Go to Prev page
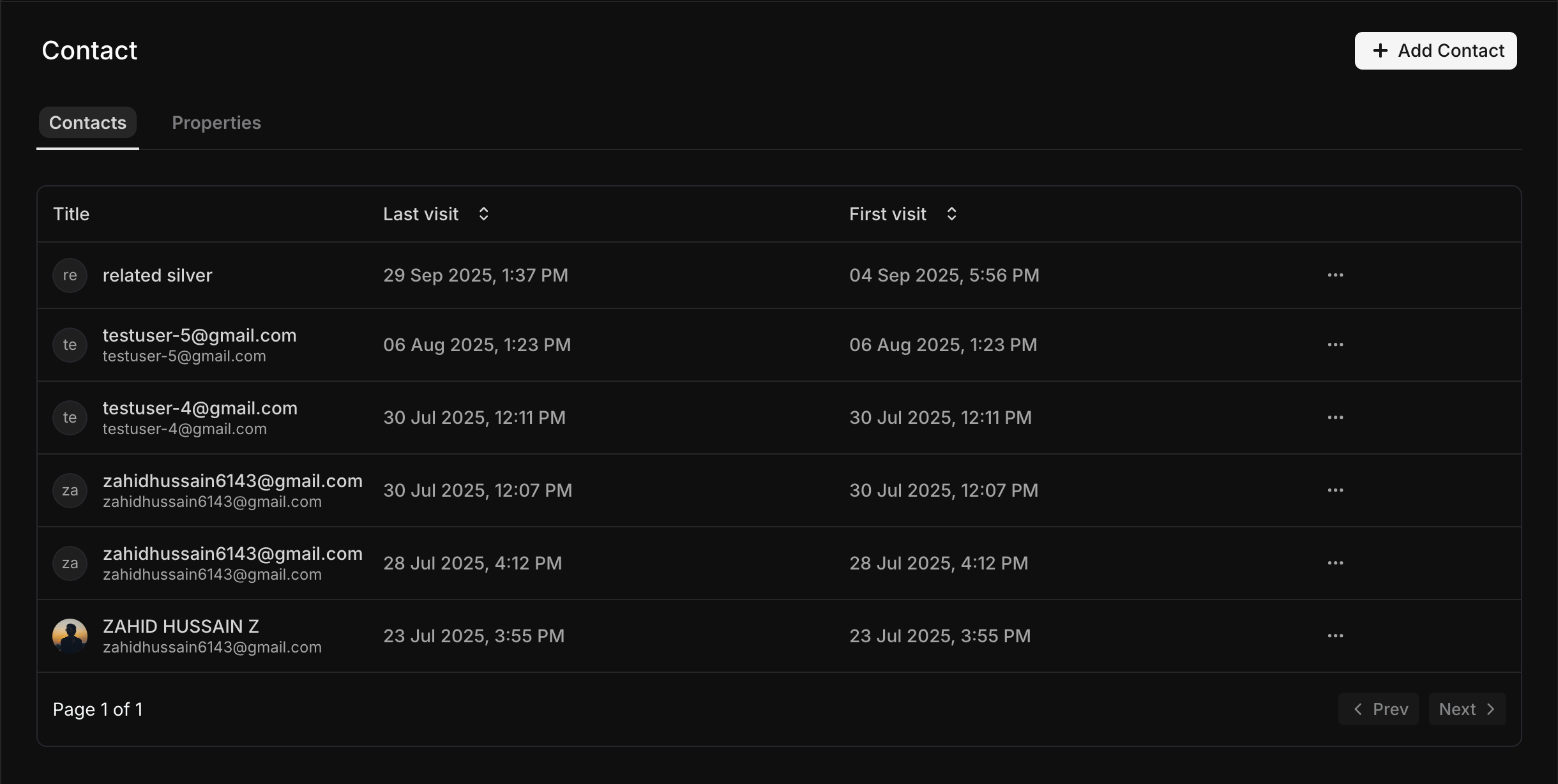 click(x=1379, y=709)
